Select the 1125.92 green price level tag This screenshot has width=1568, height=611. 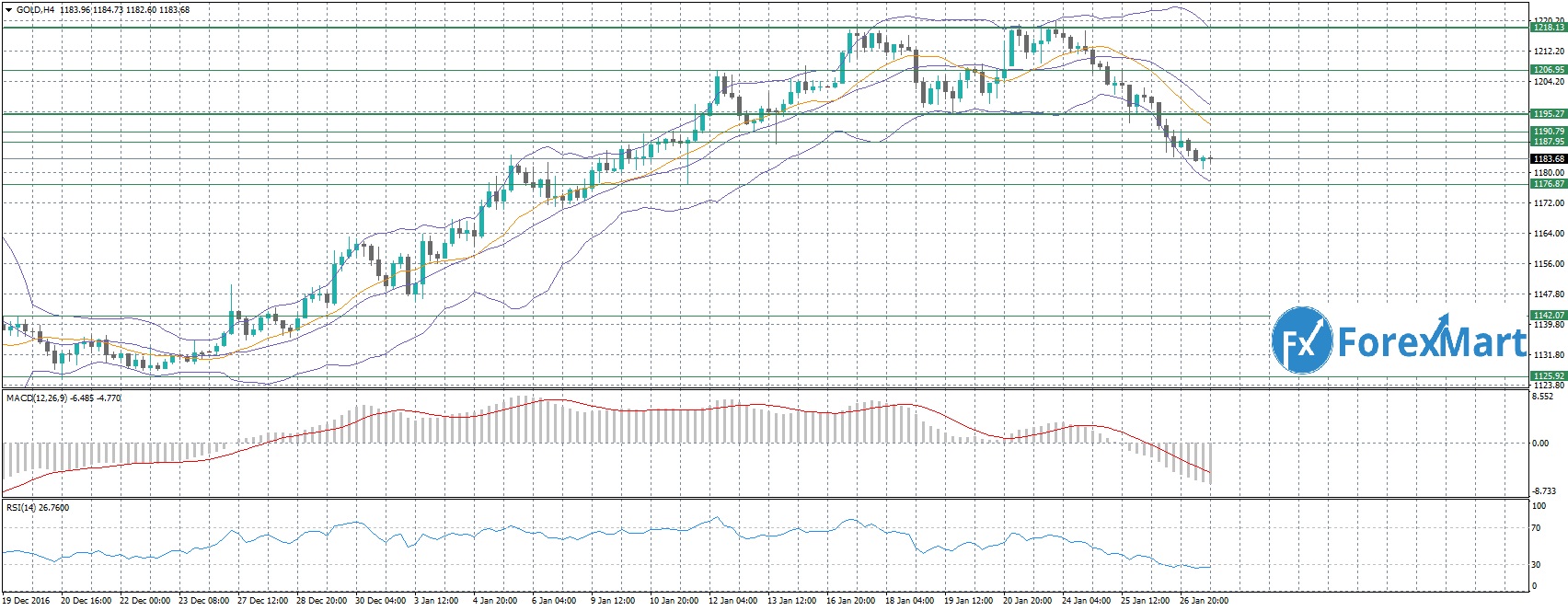1548,375
